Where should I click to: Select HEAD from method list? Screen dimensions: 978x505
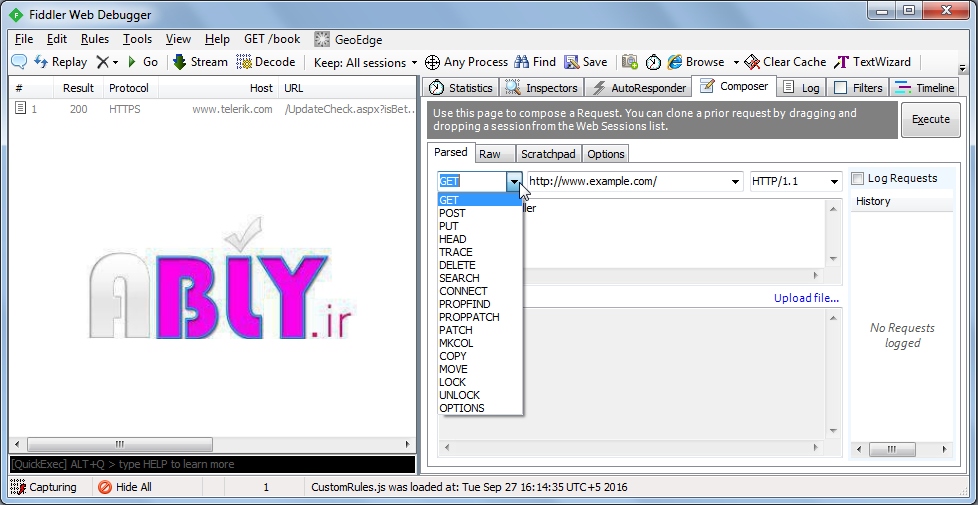(480, 239)
